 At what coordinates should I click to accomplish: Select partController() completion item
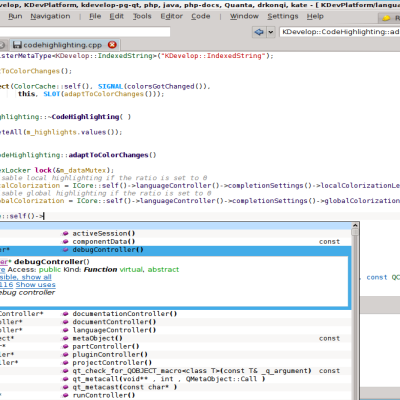[x=175, y=346]
